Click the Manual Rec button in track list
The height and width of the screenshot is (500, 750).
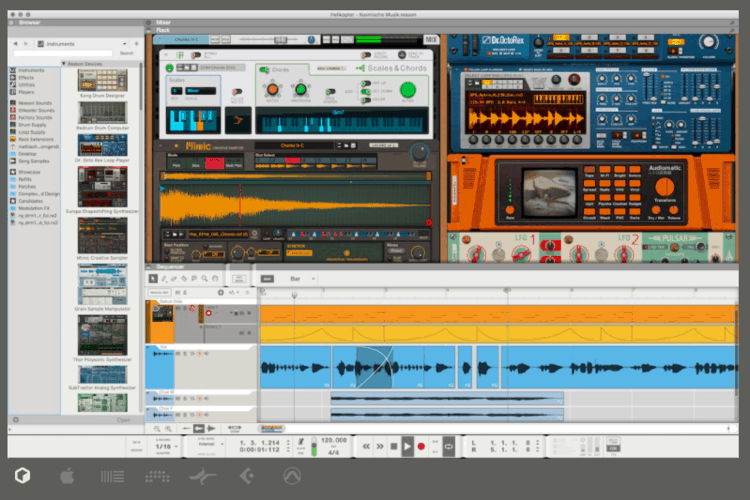(158, 292)
